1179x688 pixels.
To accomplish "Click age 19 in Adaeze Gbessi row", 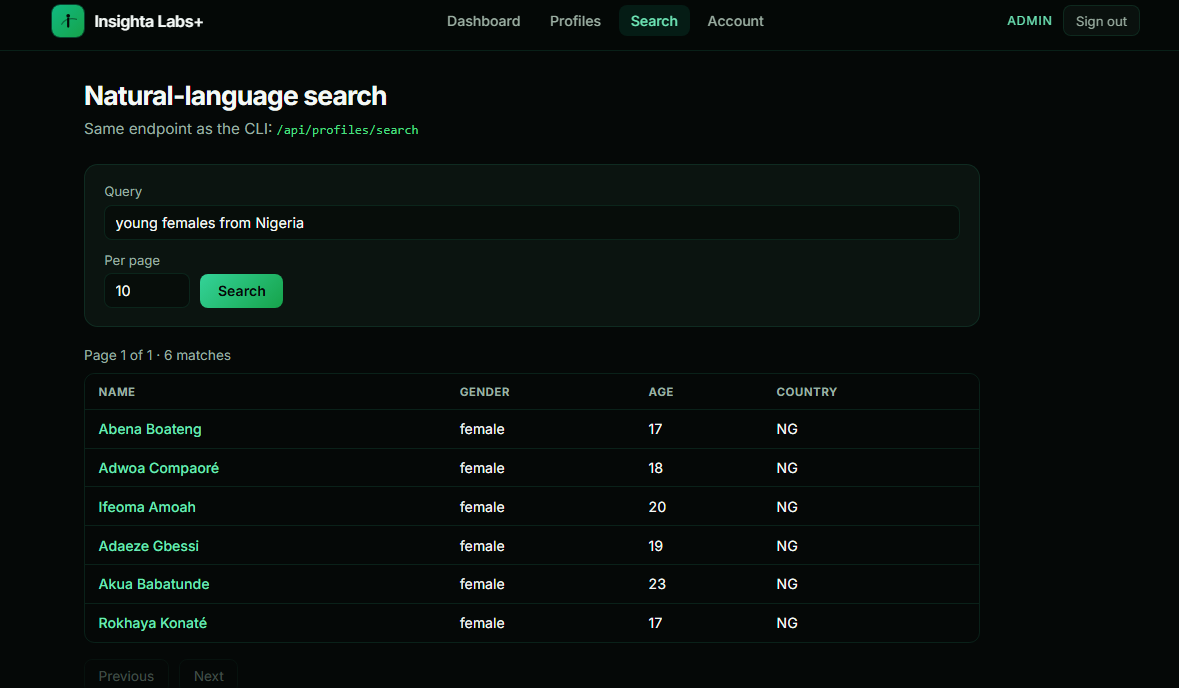I will [656, 546].
